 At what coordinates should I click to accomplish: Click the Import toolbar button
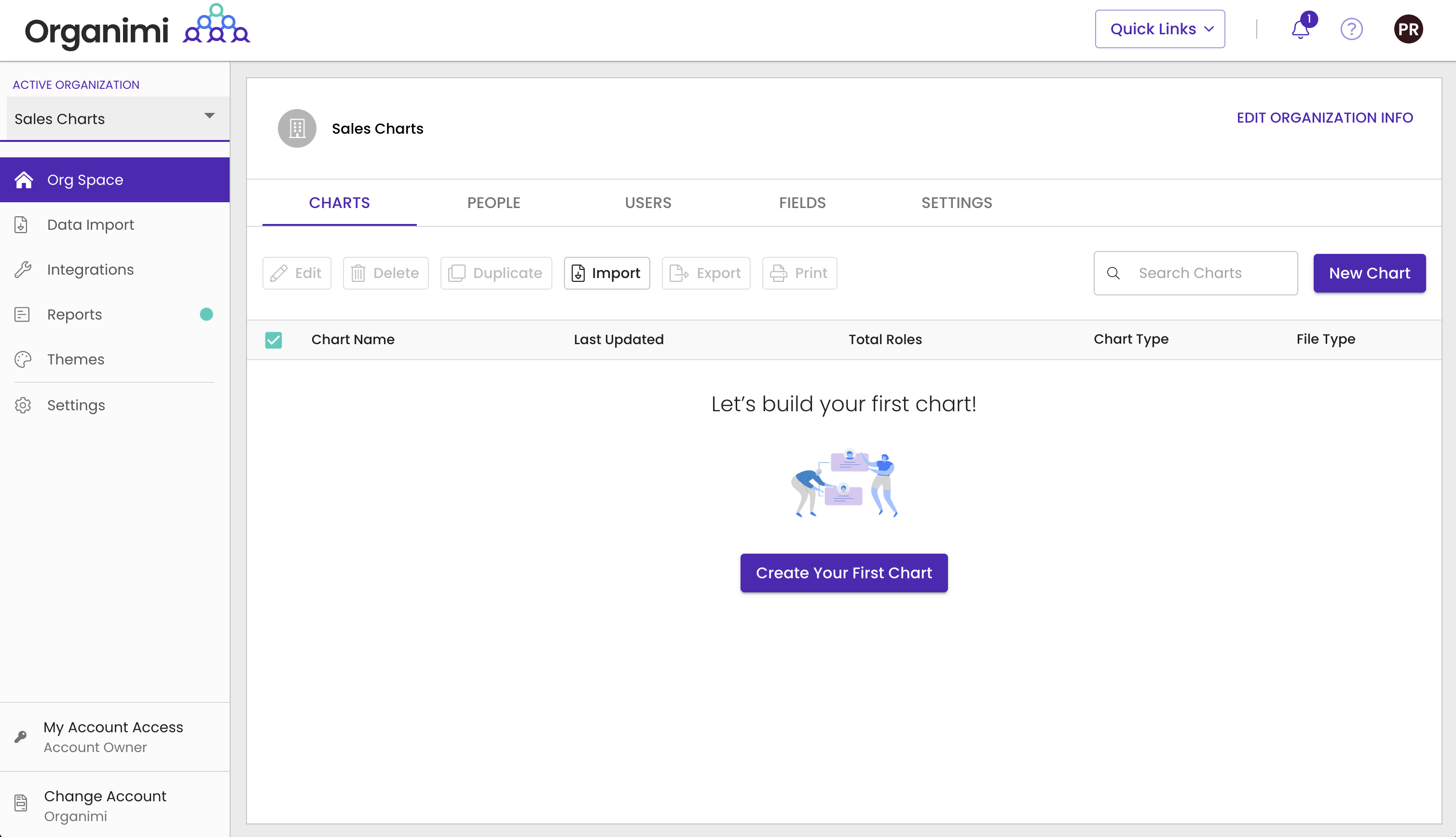[x=606, y=273]
